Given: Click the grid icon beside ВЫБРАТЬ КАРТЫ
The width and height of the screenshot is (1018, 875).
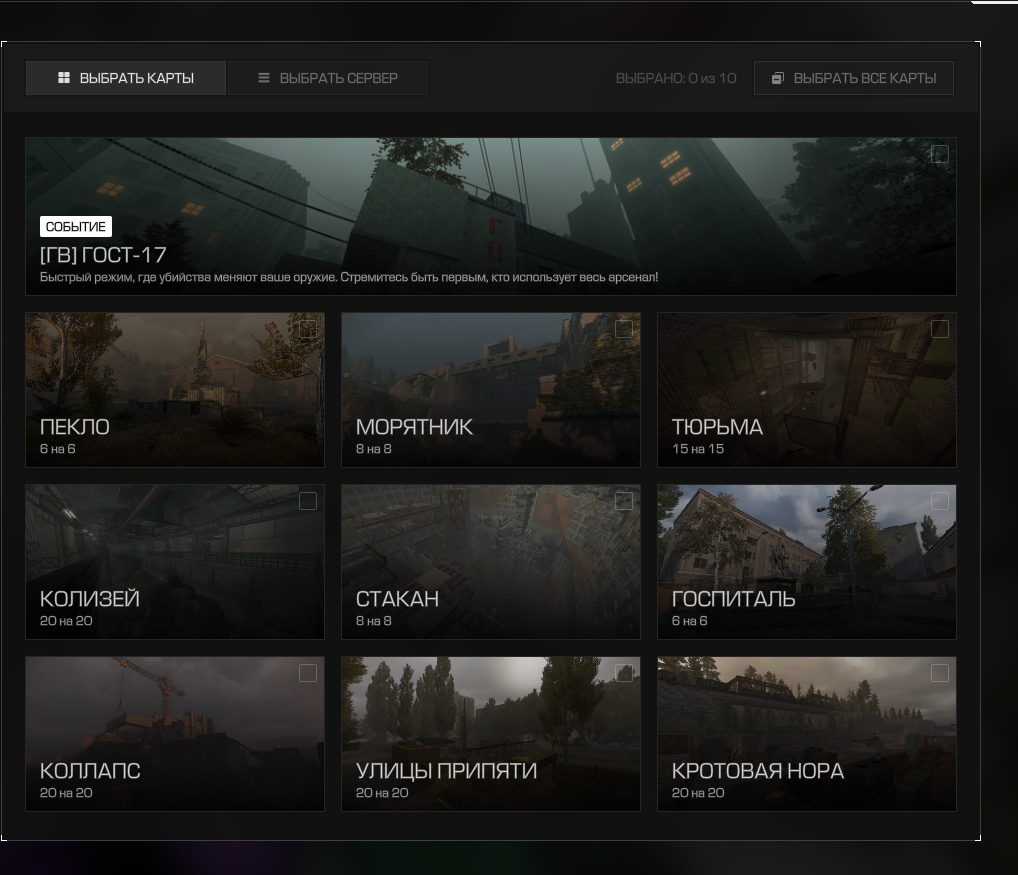Looking at the screenshot, I should (64, 78).
